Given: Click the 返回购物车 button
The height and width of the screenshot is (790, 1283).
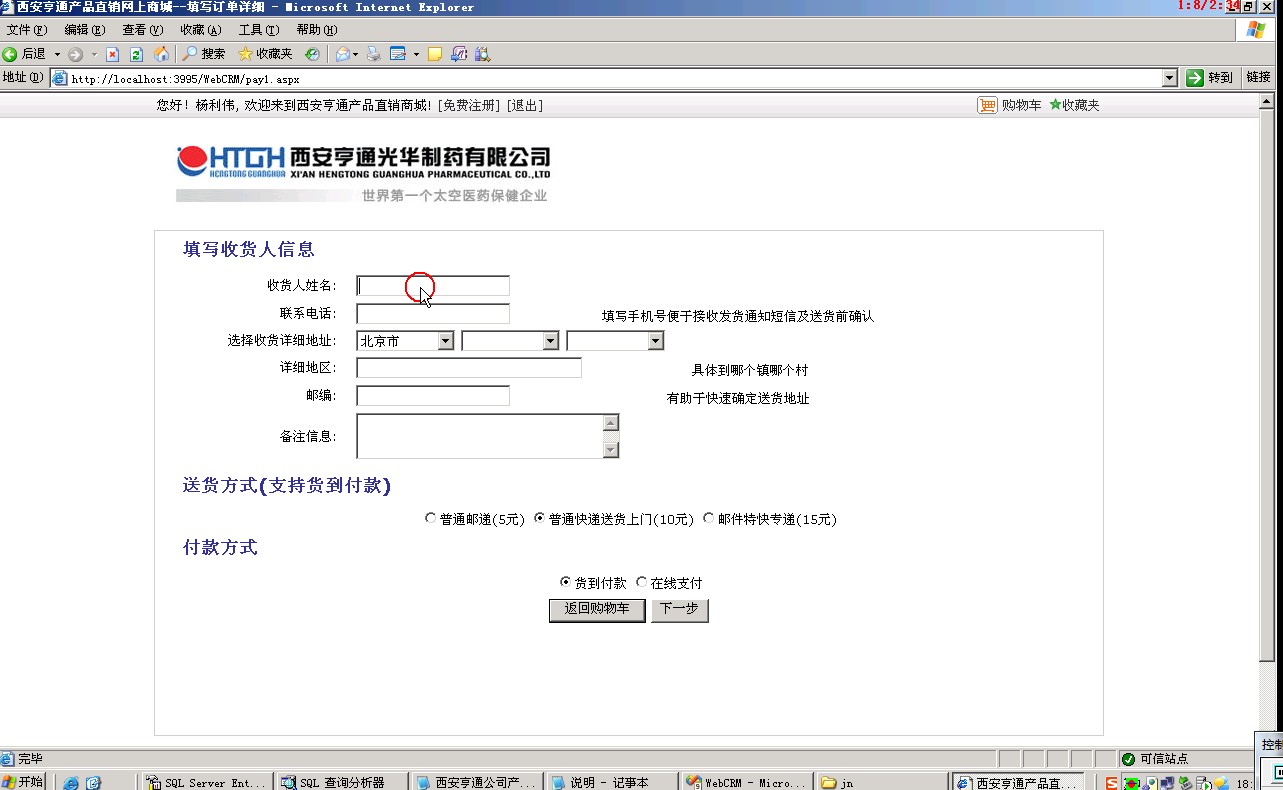Looking at the screenshot, I should pos(597,610).
